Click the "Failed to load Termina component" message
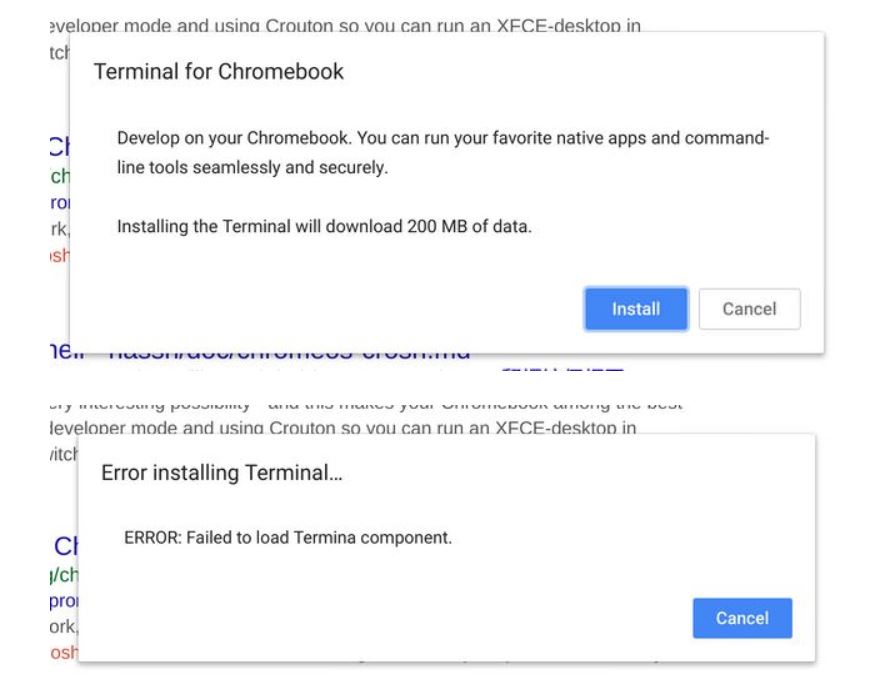This screenshot has height=688, width=893. (288, 537)
